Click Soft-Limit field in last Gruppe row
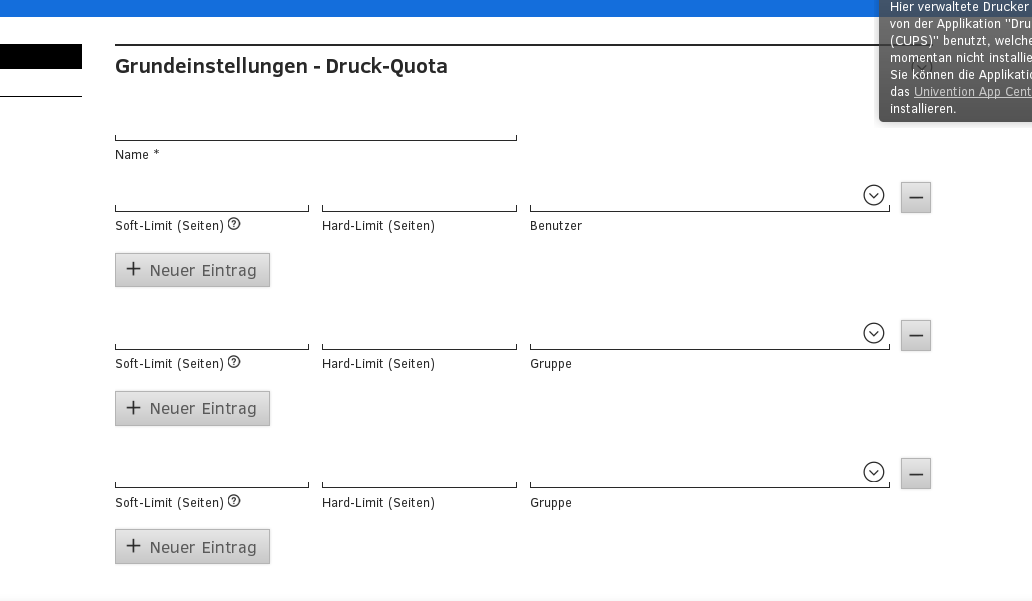The image size is (1032, 601). point(211,473)
